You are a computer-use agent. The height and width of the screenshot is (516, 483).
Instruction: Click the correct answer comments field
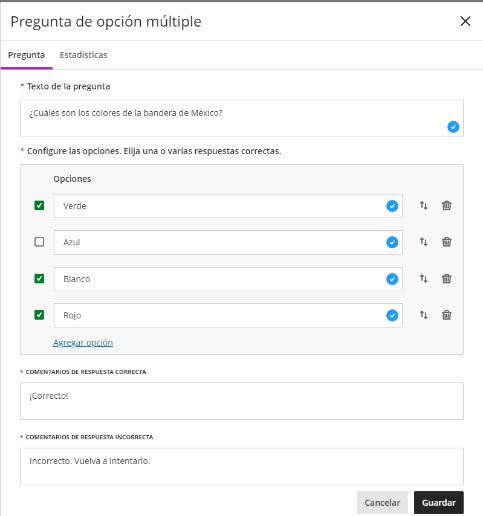[x=242, y=401]
